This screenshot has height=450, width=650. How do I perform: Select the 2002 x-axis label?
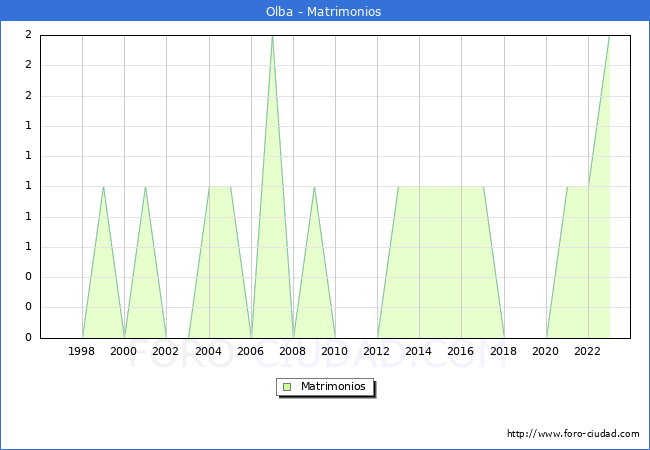[166, 351]
